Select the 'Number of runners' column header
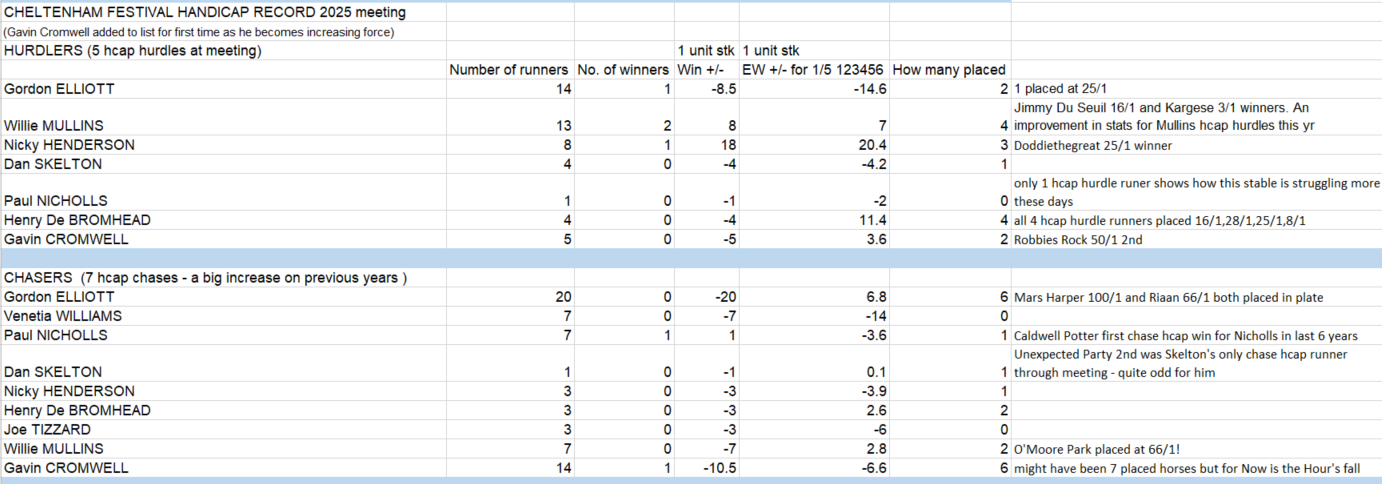This screenshot has height=484, width=1382. [x=509, y=70]
